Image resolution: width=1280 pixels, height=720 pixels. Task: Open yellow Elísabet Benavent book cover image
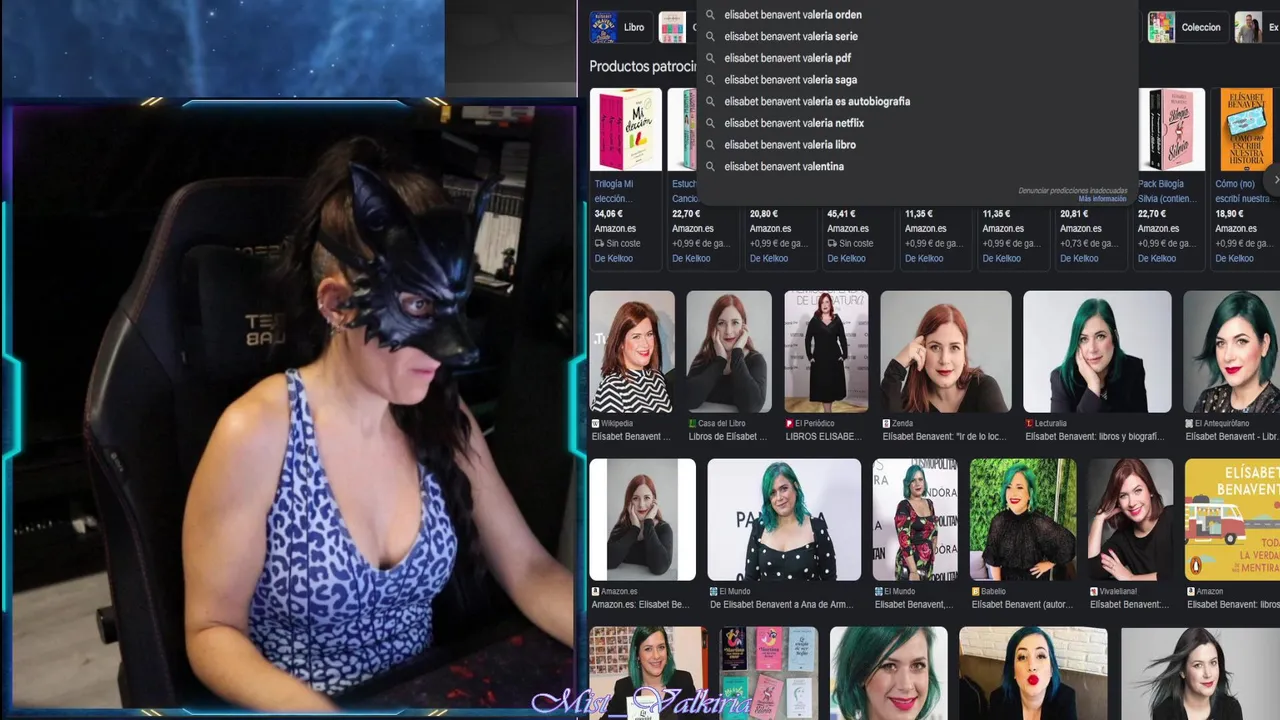[1232, 520]
